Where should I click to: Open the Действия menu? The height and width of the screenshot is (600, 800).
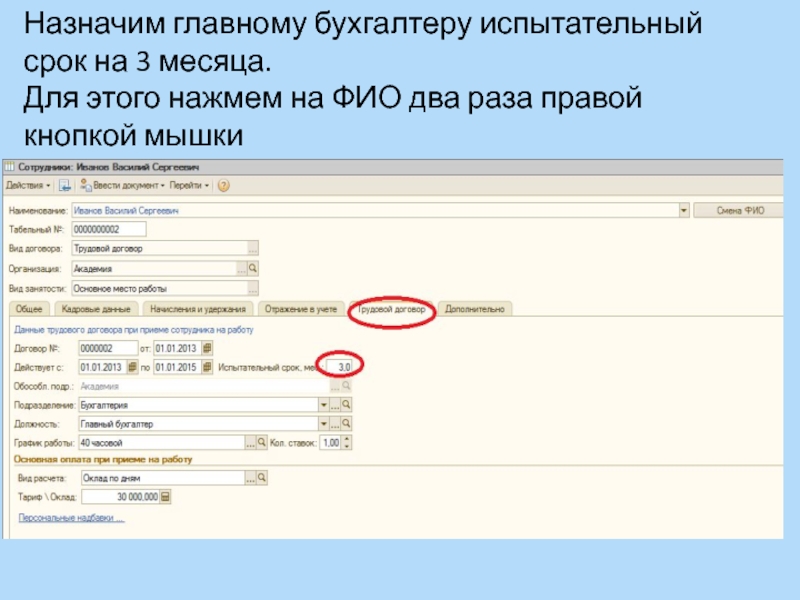pyautogui.click(x=27, y=185)
